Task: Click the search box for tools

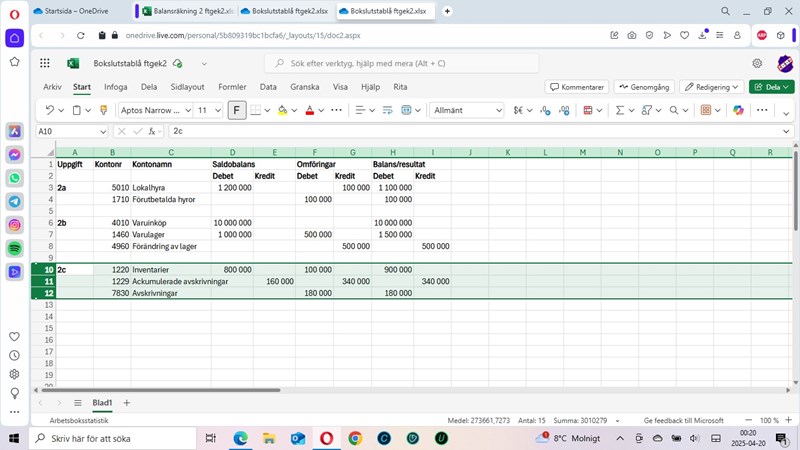Action: [x=400, y=63]
